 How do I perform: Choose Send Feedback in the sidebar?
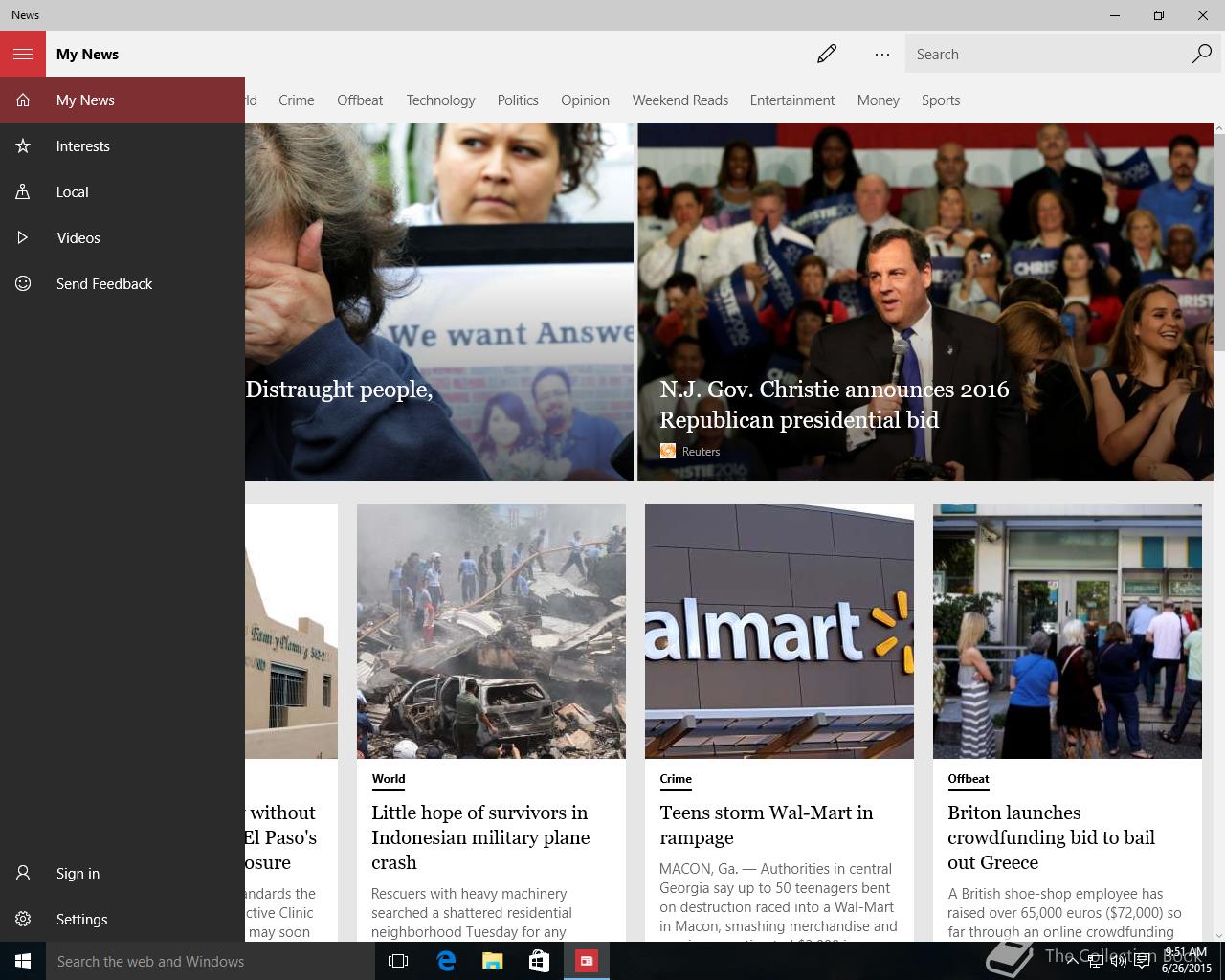click(x=122, y=283)
